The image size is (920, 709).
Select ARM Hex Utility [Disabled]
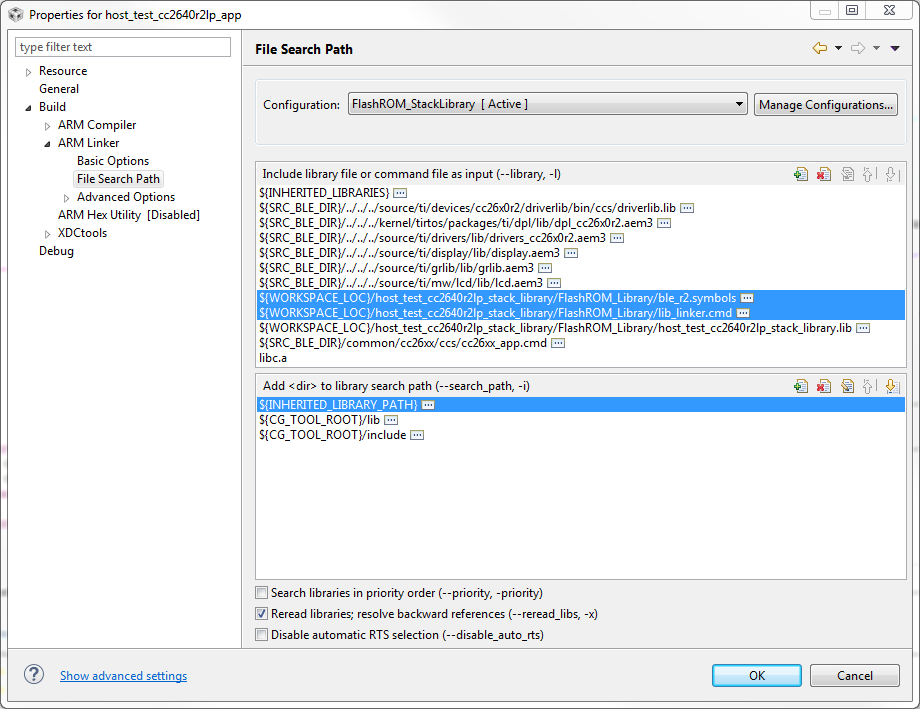(128, 215)
